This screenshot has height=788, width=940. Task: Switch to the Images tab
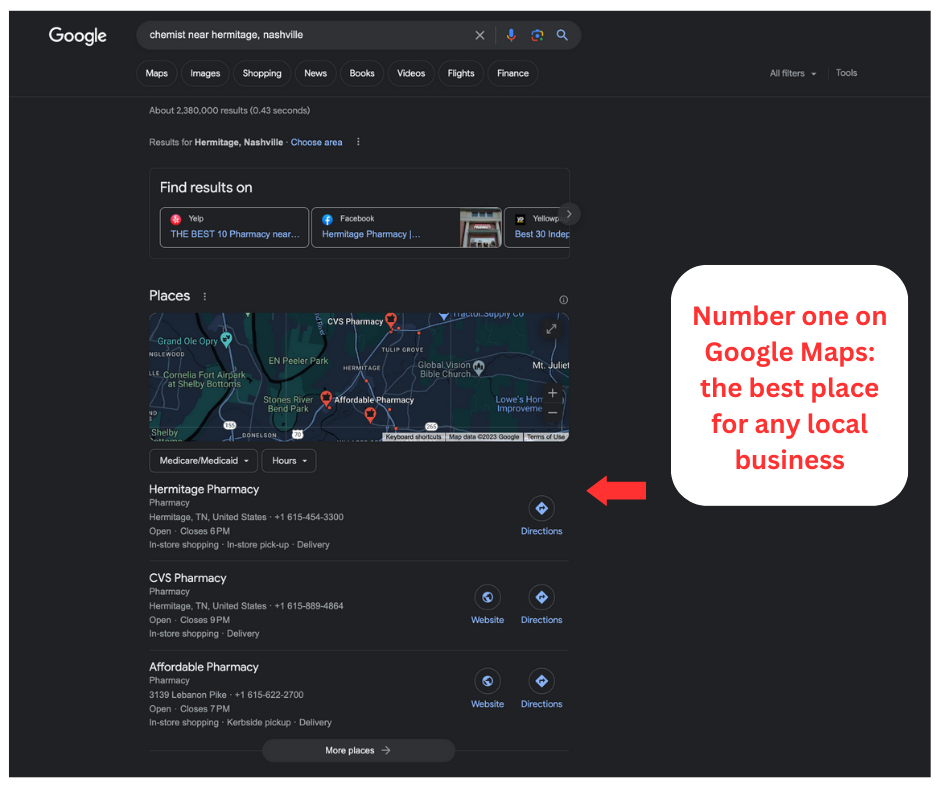coord(205,73)
